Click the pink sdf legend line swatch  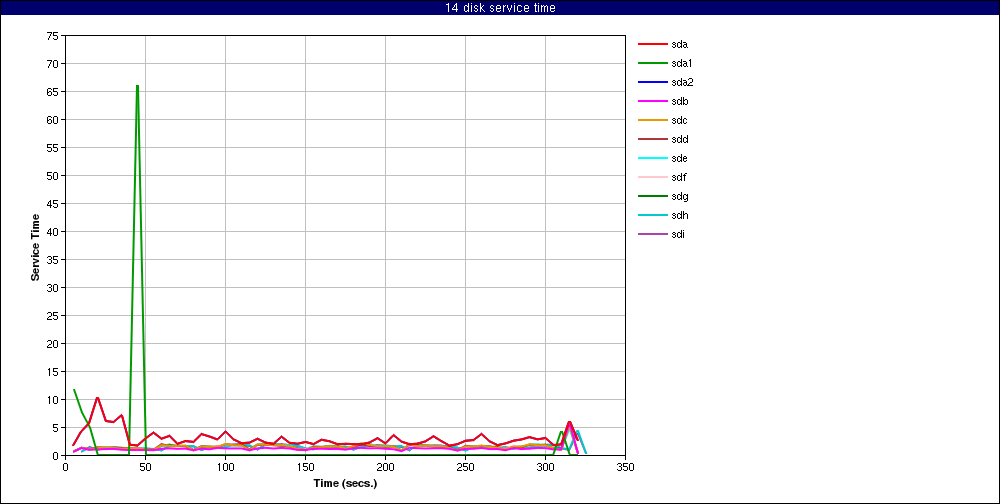(x=651, y=177)
